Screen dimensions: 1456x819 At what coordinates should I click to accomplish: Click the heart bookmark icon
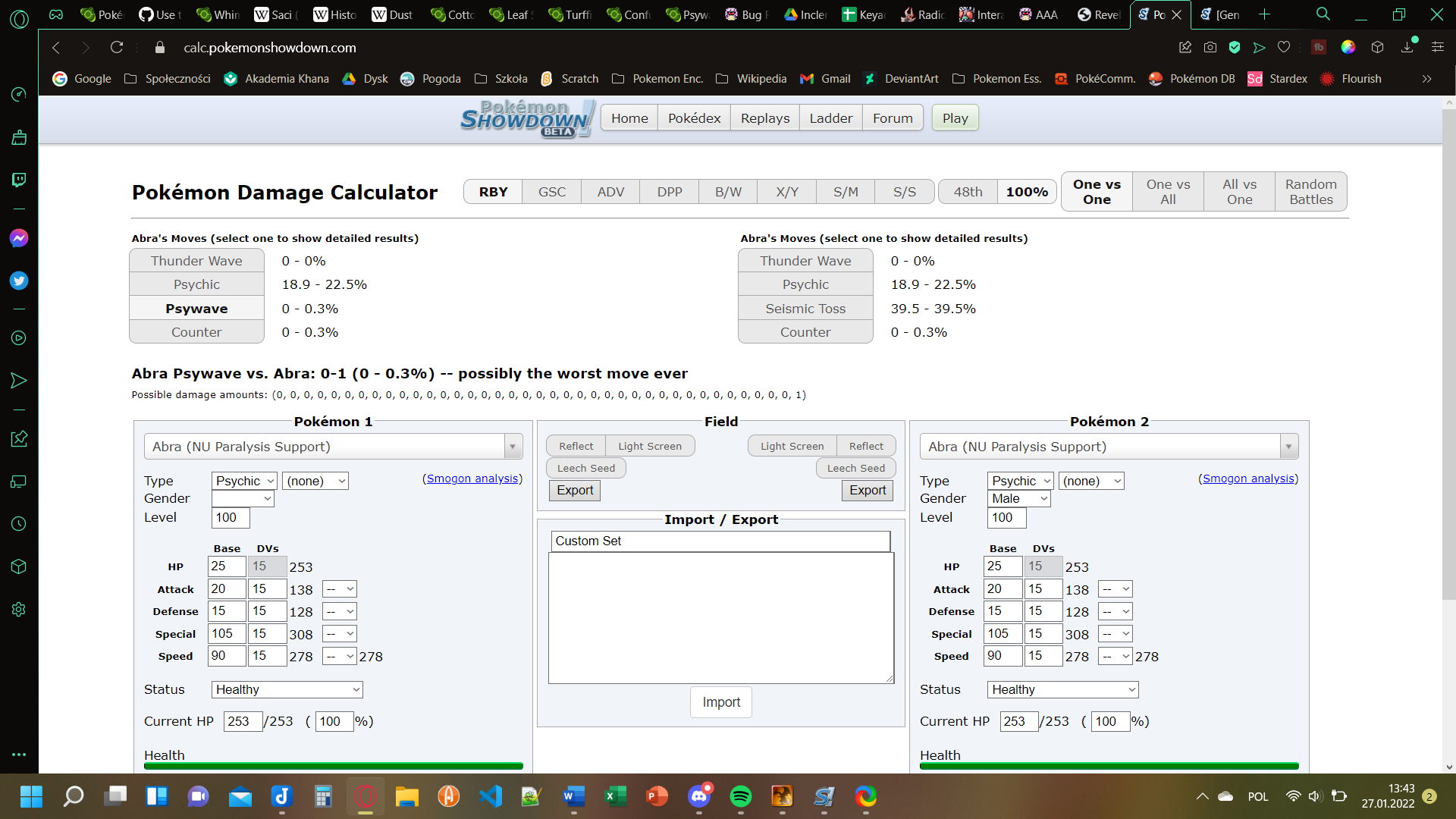coord(1284,47)
